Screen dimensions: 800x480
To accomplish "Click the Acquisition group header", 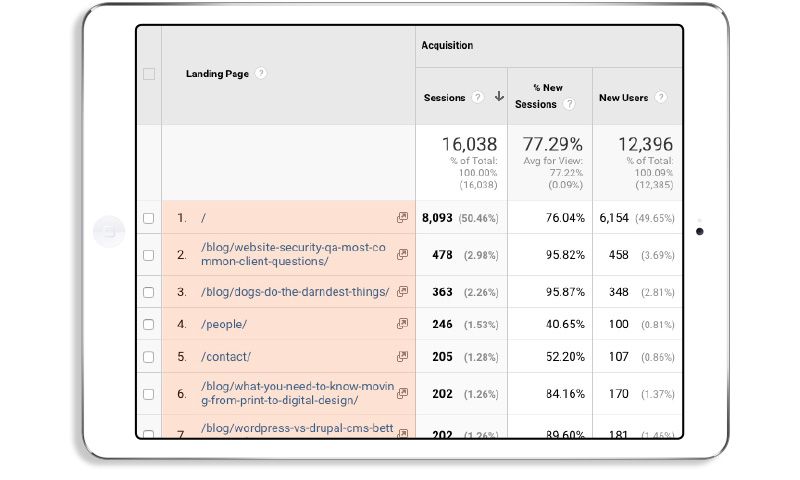I will 447,45.
